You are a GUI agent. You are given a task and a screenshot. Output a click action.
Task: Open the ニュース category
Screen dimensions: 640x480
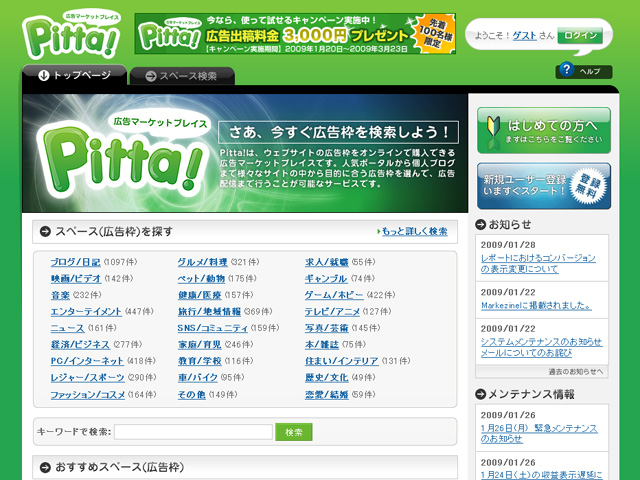click(x=67, y=328)
